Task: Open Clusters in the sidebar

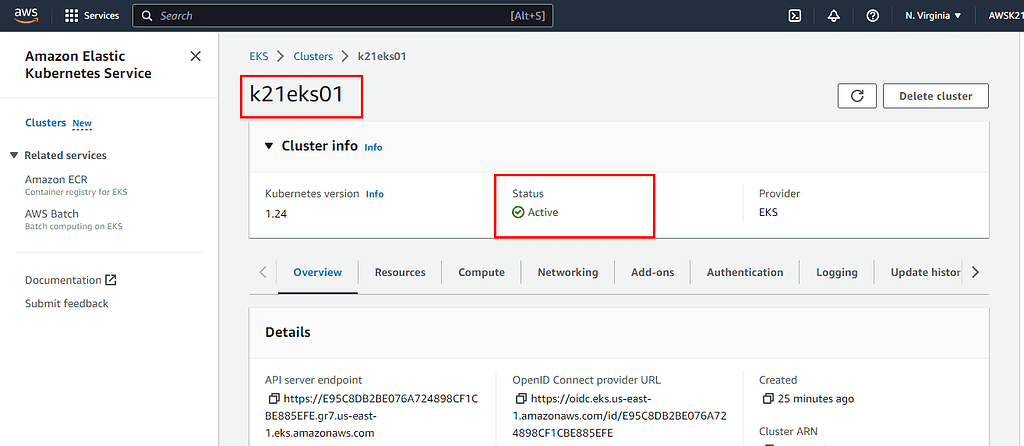Action: click(46, 123)
